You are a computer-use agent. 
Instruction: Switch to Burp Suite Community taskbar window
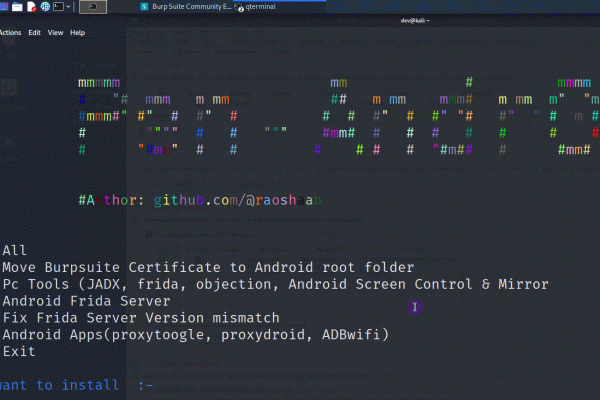186,7
